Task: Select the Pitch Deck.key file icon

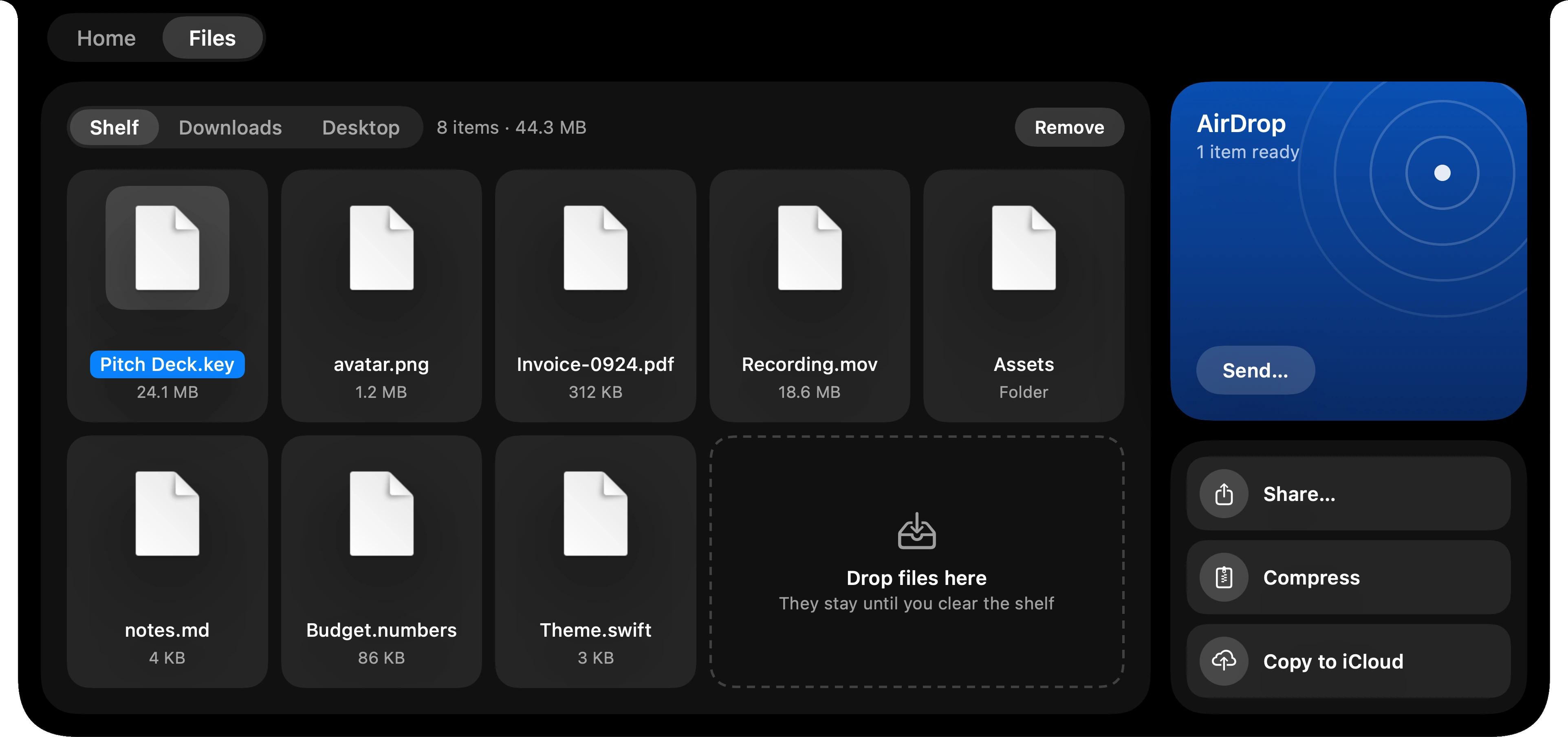Action: (x=167, y=248)
